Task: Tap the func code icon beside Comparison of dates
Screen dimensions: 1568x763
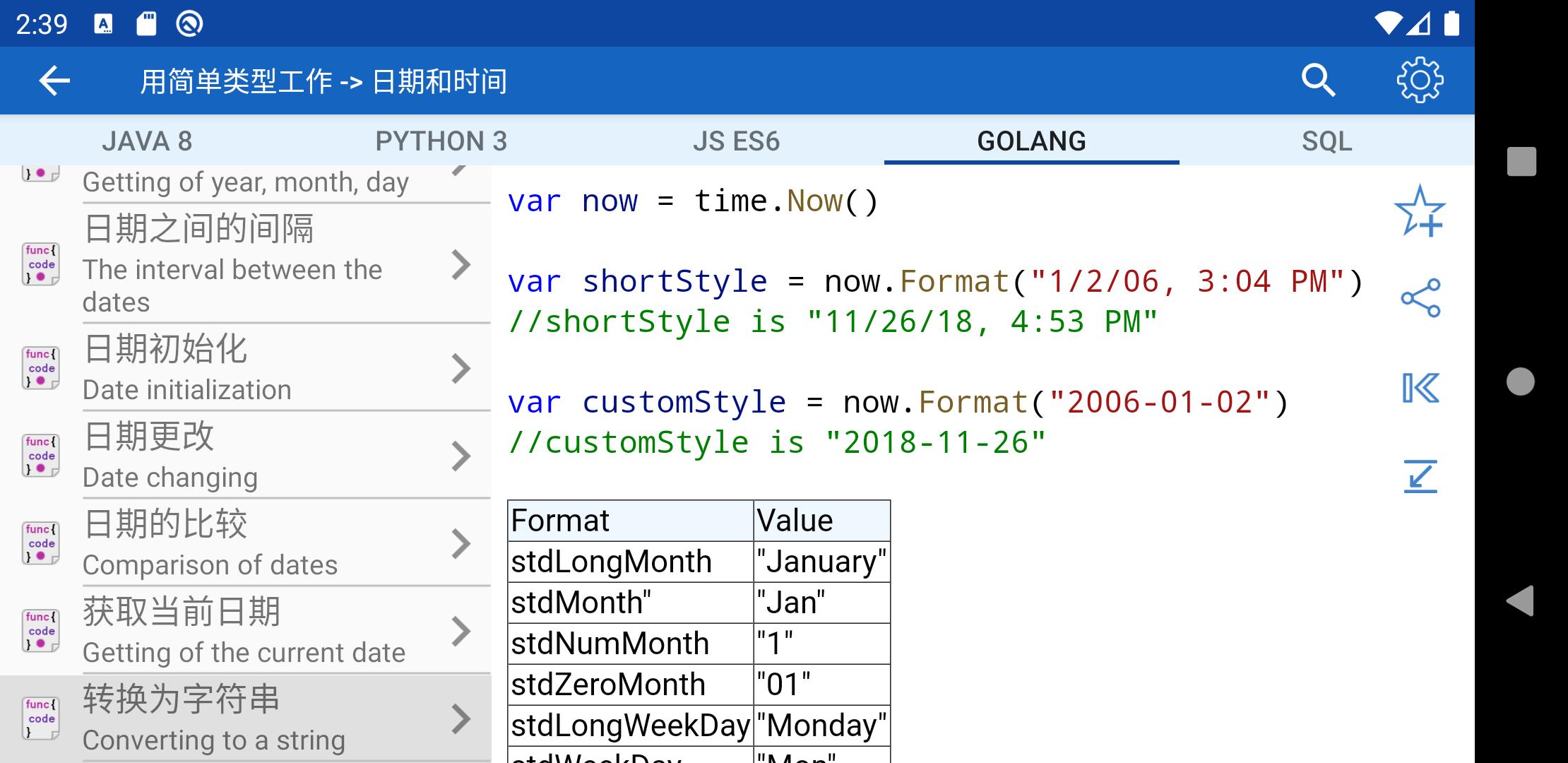Action: coord(41,543)
